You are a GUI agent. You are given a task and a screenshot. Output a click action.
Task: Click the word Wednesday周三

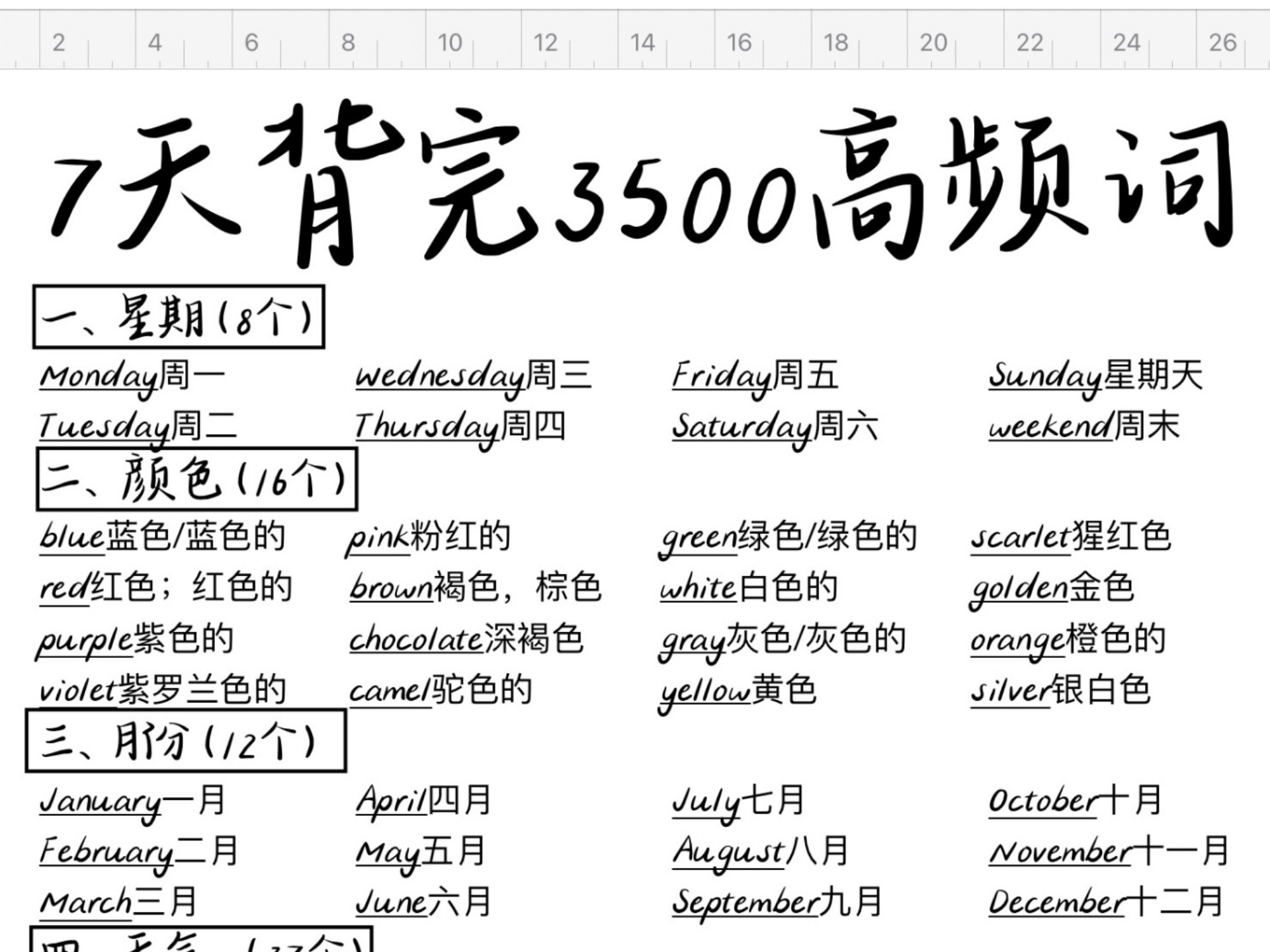coord(474,378)
